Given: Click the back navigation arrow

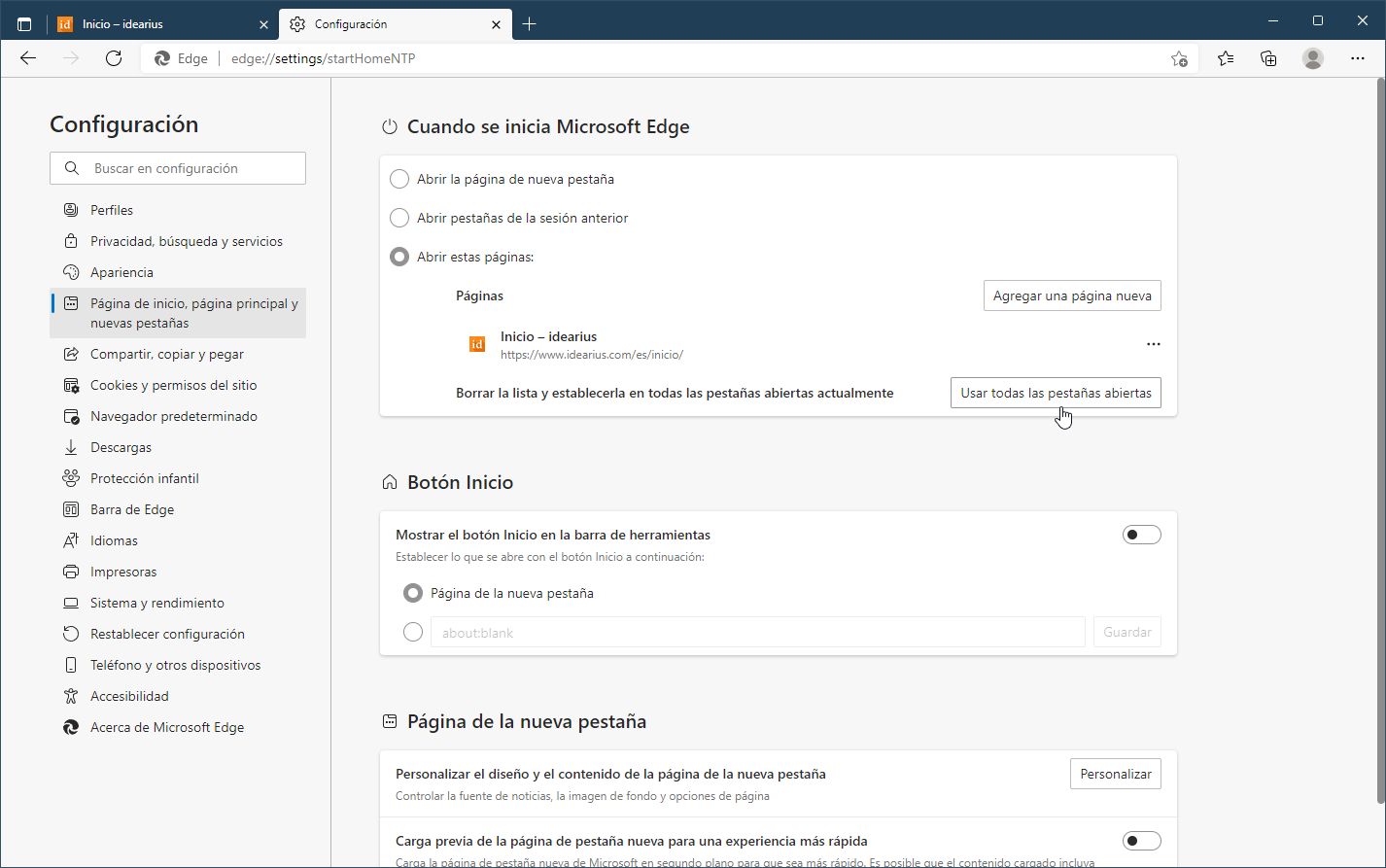Looking at the screenshot, I should pyautogui.click(x=27, y=58).
